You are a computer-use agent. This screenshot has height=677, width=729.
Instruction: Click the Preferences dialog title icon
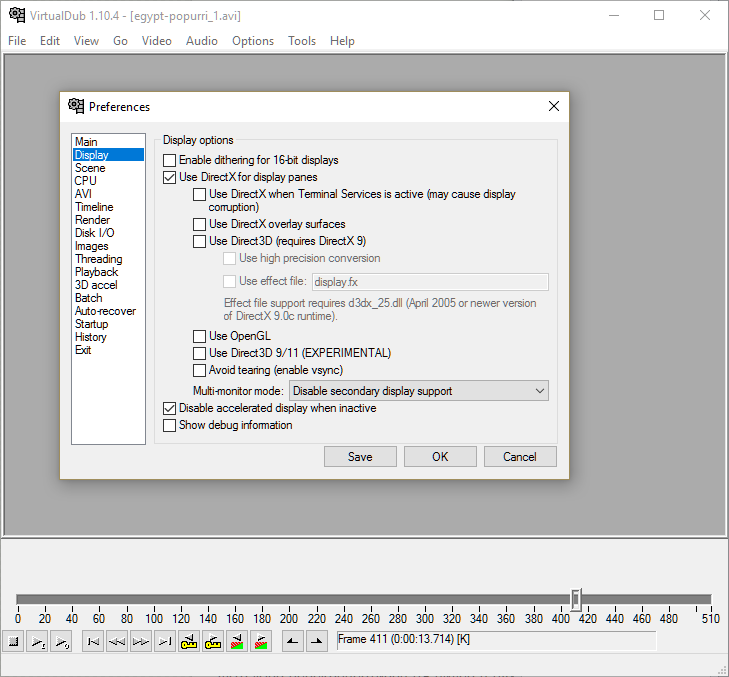(x=76, y=106)
